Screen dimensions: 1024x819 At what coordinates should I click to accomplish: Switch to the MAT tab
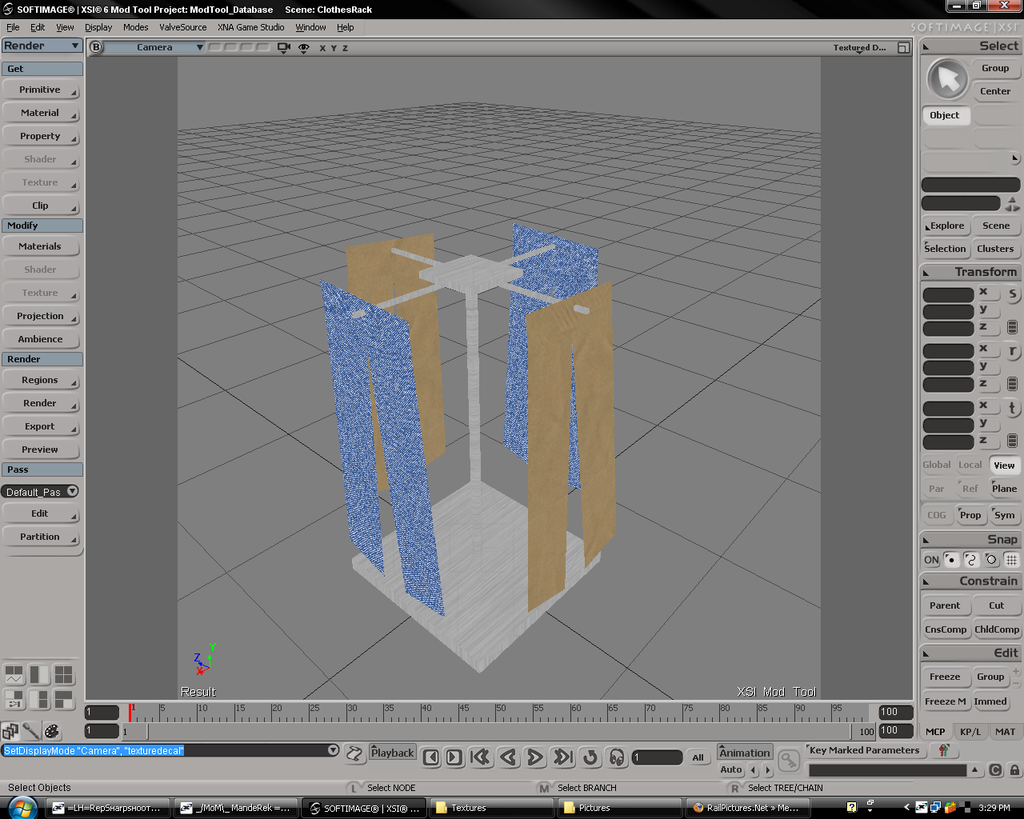coord(1005,731)
